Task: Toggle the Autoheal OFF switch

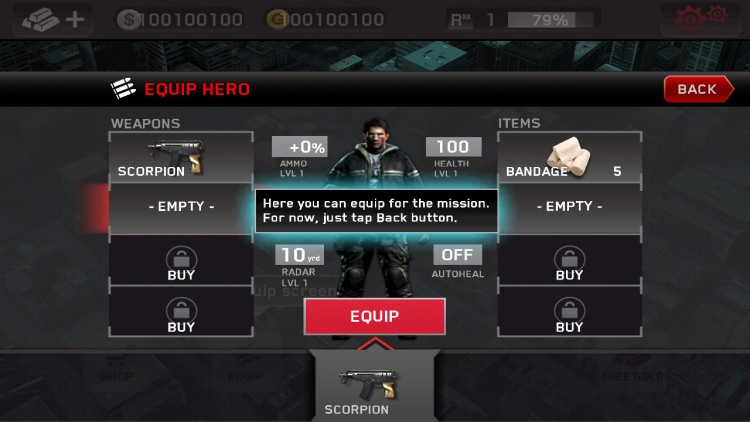Action: tap(457, 255)
